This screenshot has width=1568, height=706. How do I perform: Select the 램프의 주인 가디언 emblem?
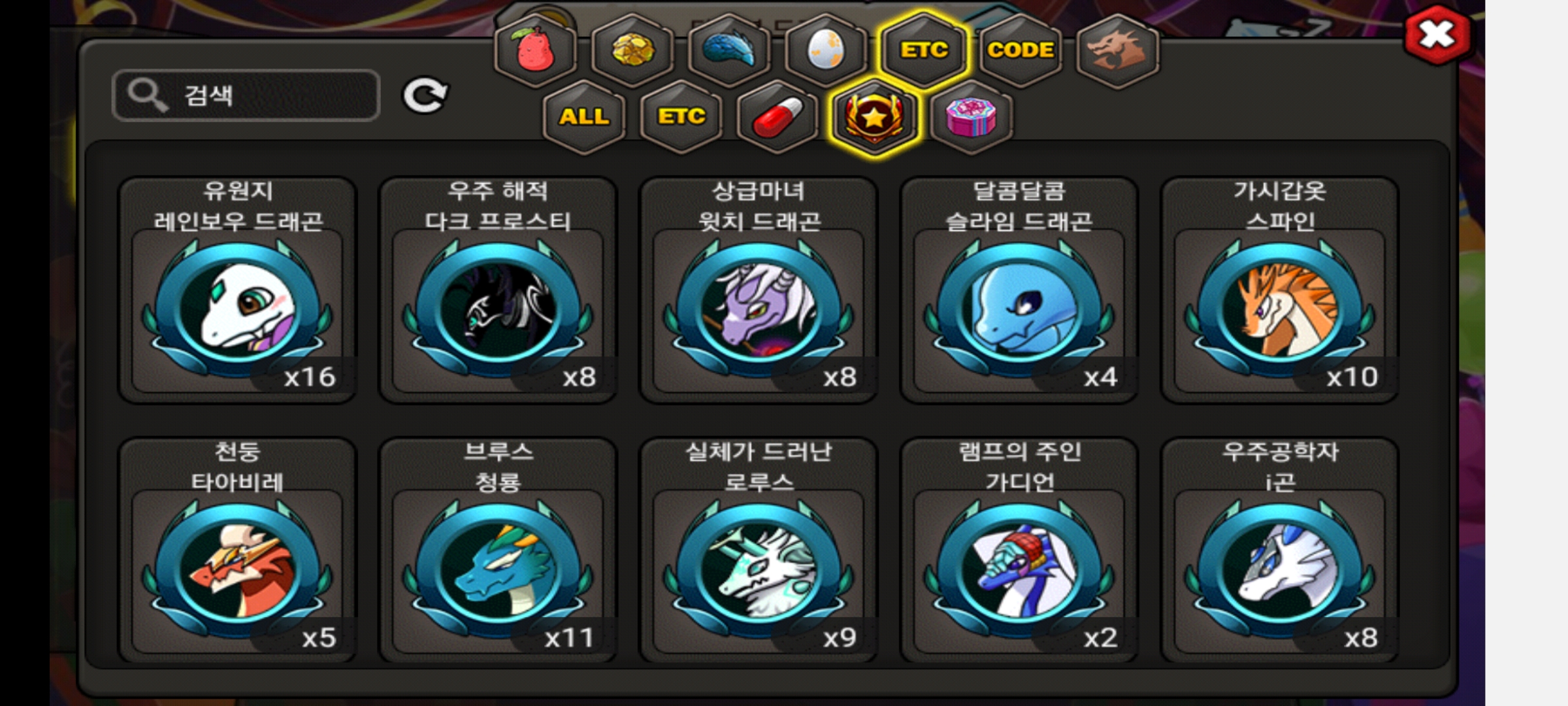coord(1019,550)
